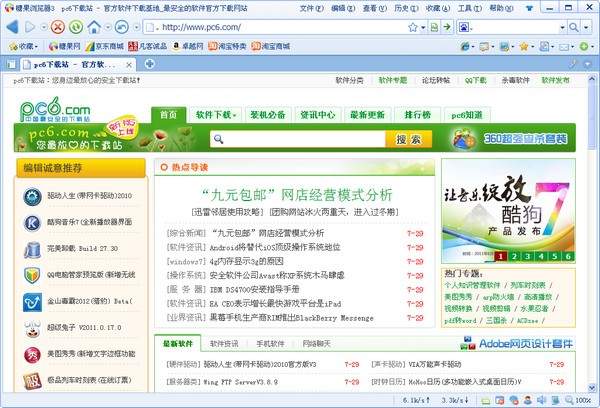The width and height of the screenshot is (600, 408).
Task: Click the 驱动人生 software icon in sidebar
Action: click(31, 195)
